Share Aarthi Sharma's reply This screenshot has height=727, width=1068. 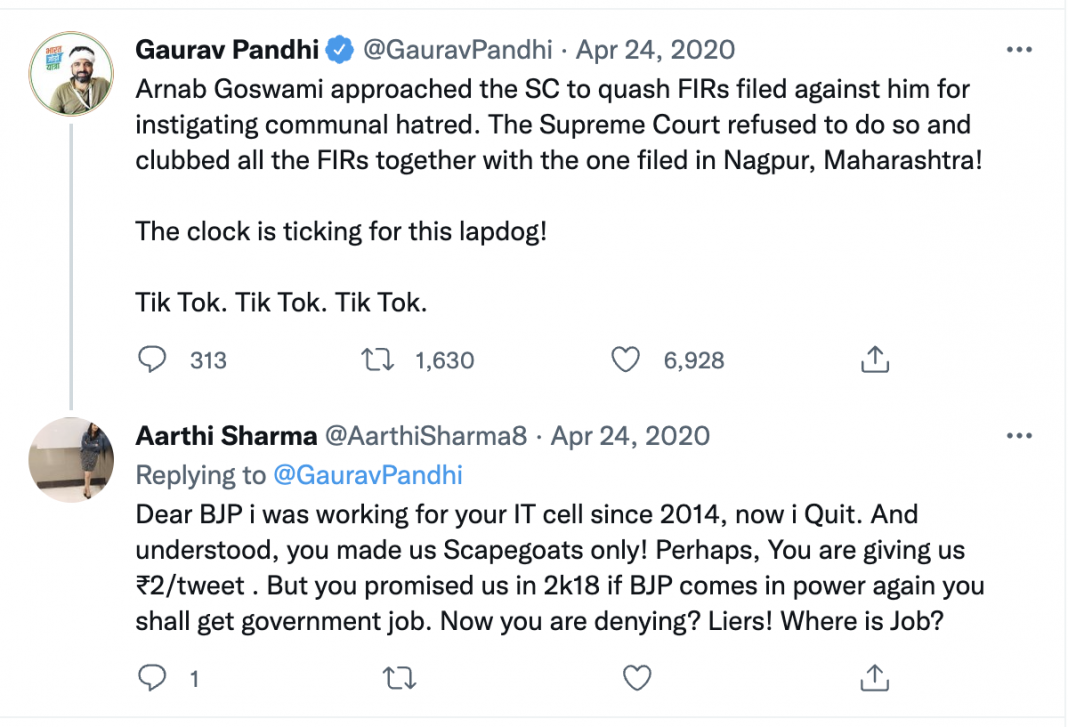(875, 679)
